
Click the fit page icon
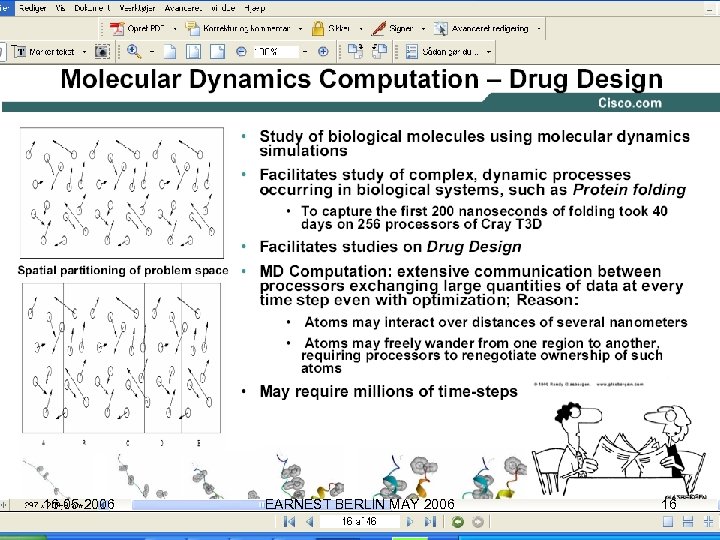point(193,52)
